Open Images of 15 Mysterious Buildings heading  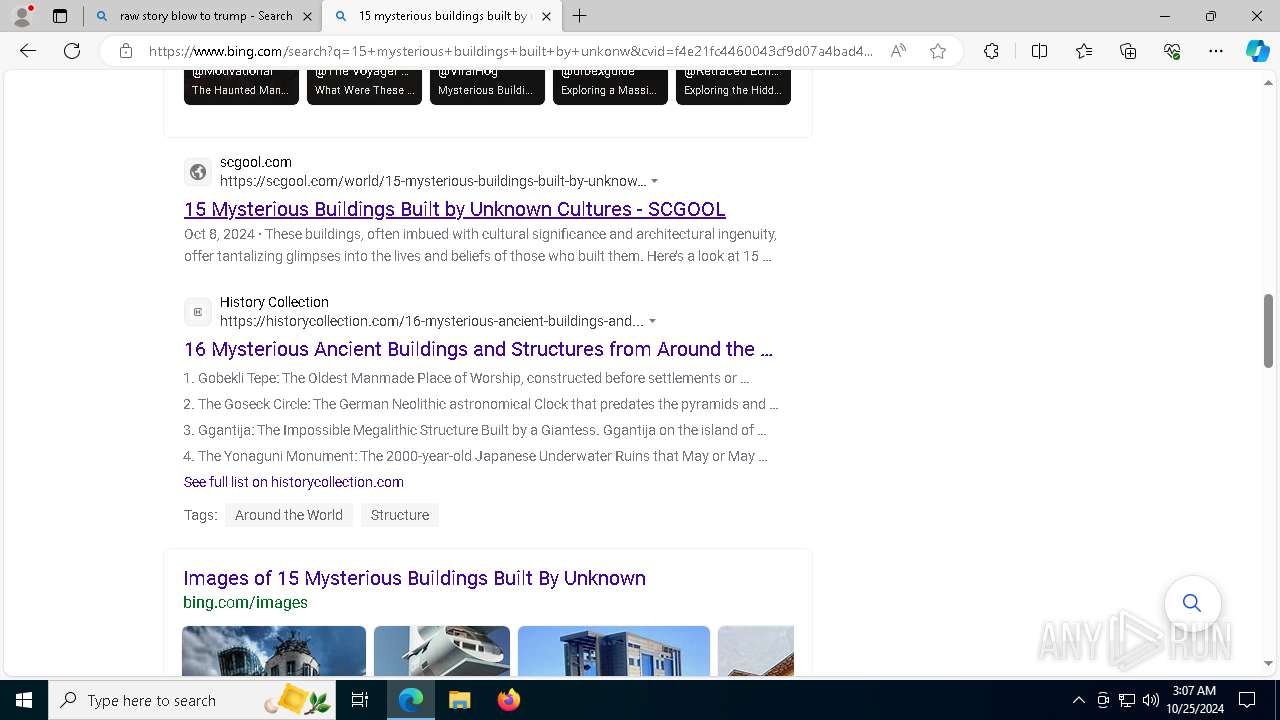(414, 578)
